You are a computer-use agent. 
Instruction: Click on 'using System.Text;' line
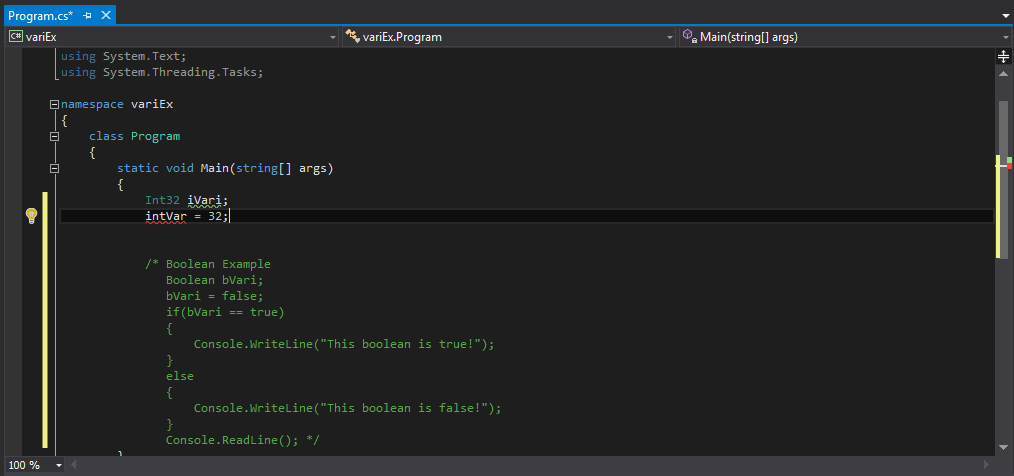124,56
